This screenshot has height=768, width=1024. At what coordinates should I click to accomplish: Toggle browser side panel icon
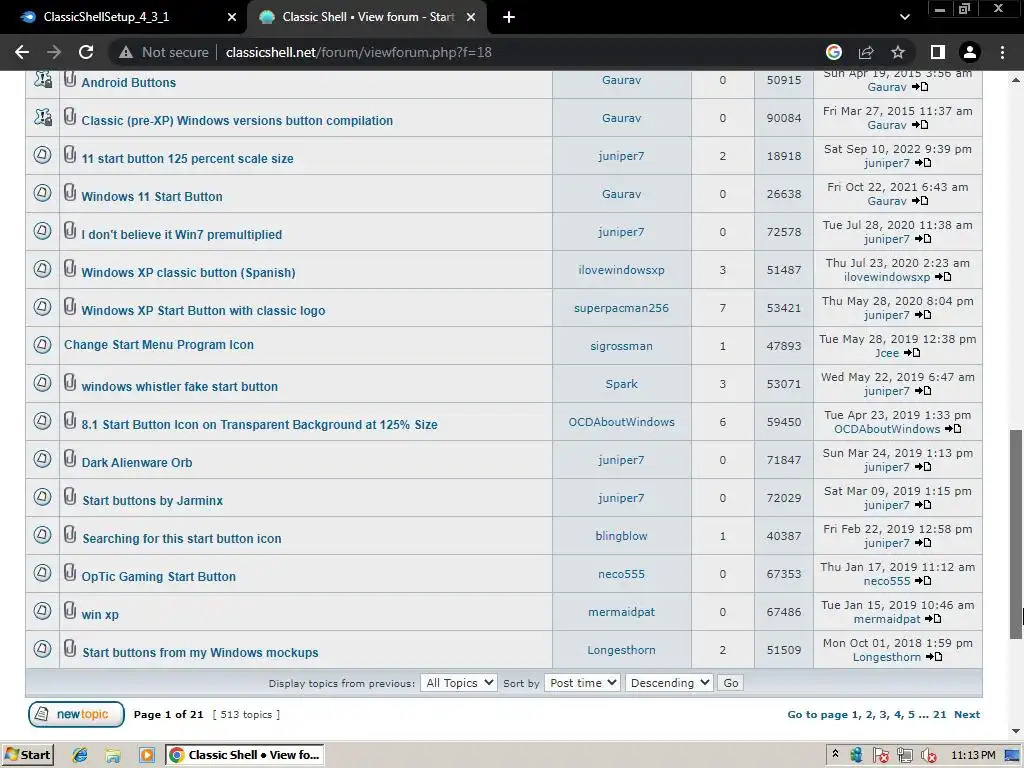point(938,52)
